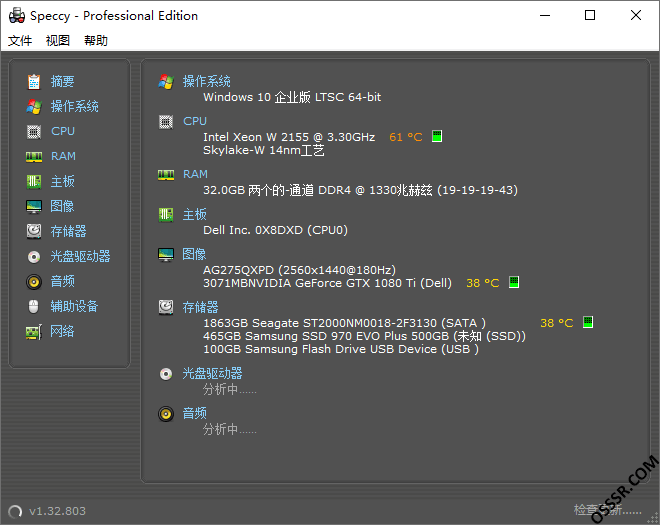The width and height of the screenshot is (660, 525).
Task: Click the monitor icon in the sidebar
Action: click(34, 207)
